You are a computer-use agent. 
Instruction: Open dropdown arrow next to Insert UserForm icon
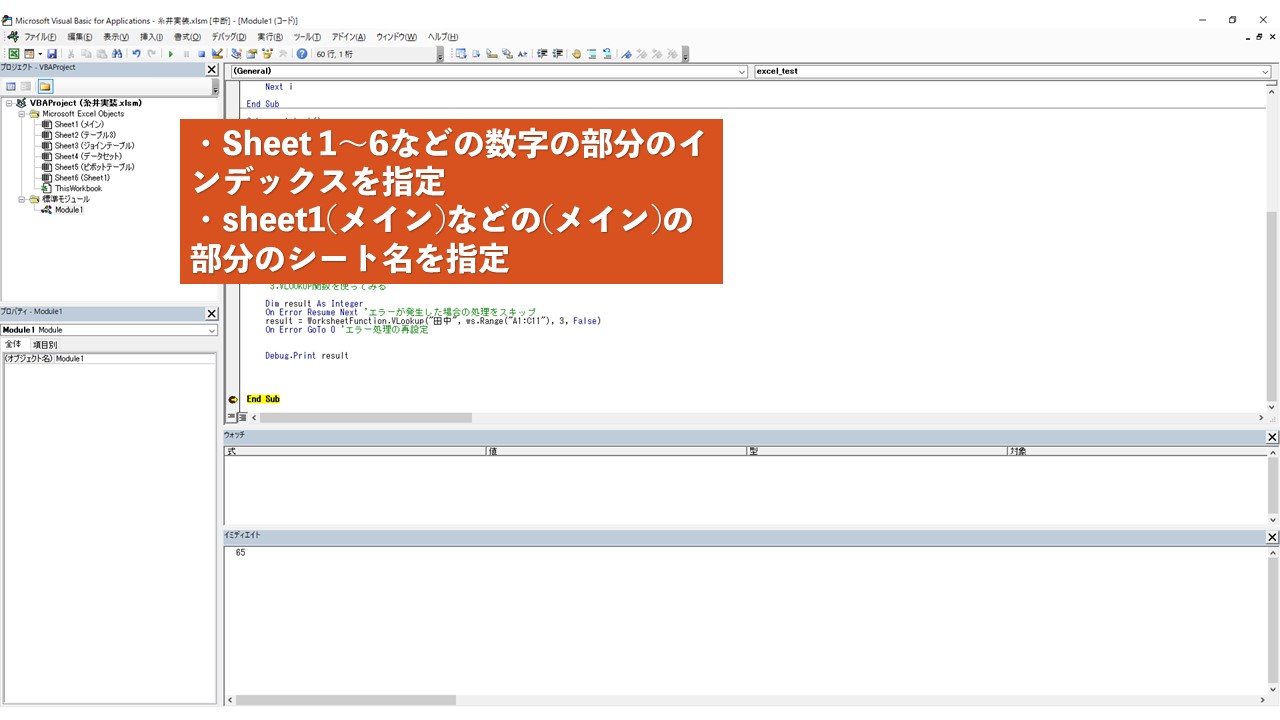40,54
